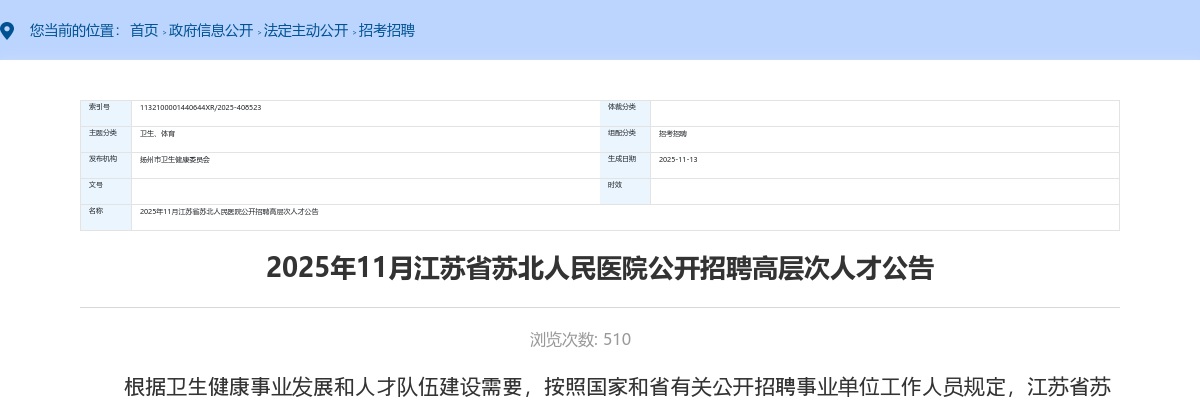The height and width of the screenshot is (400, 1200).
Task: Click the 浏览次数: 510 view counter
Action: pyautogui.click(x=580, y=340)
